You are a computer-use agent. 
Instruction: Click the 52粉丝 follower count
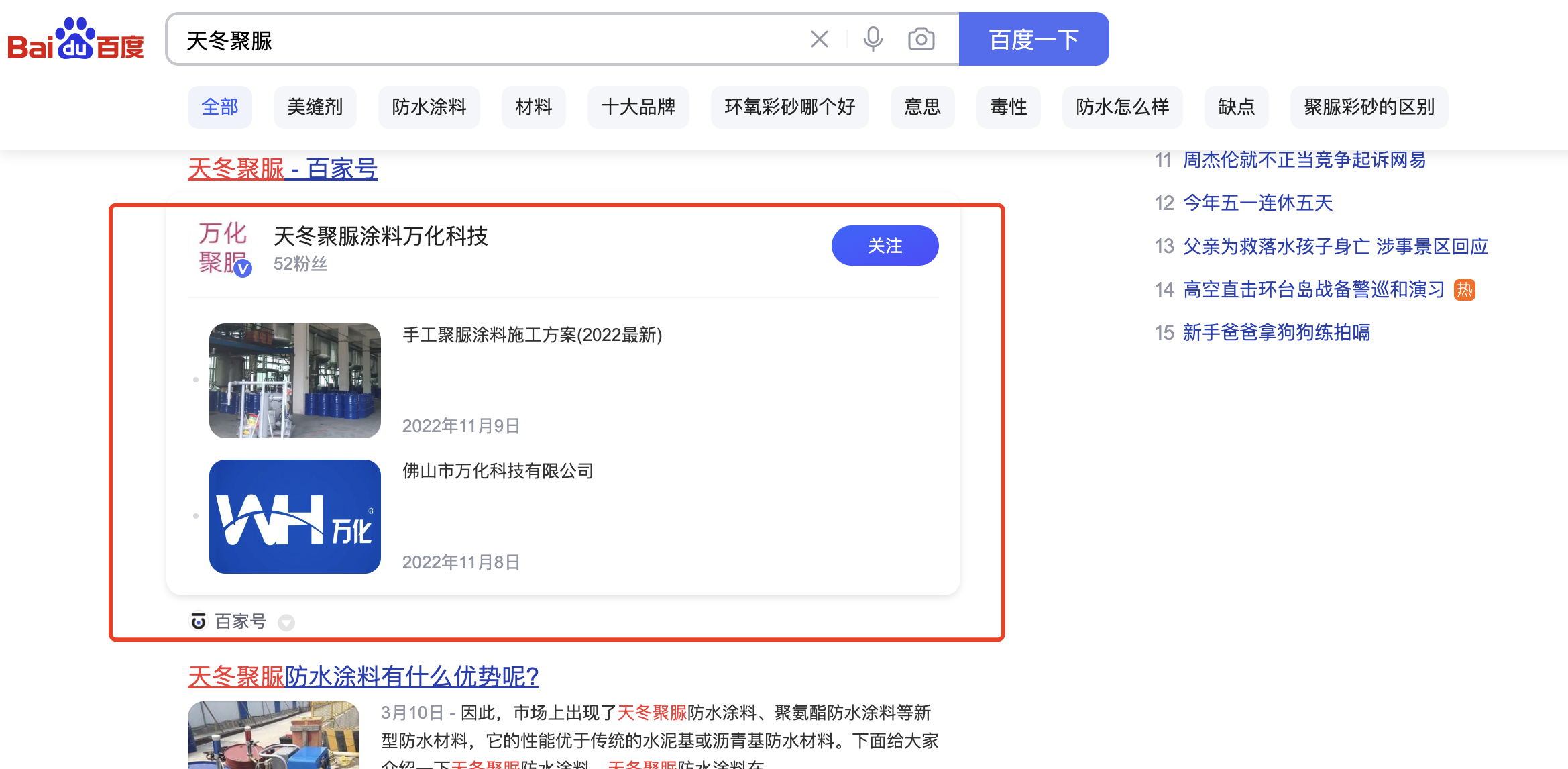pos(300,264)
